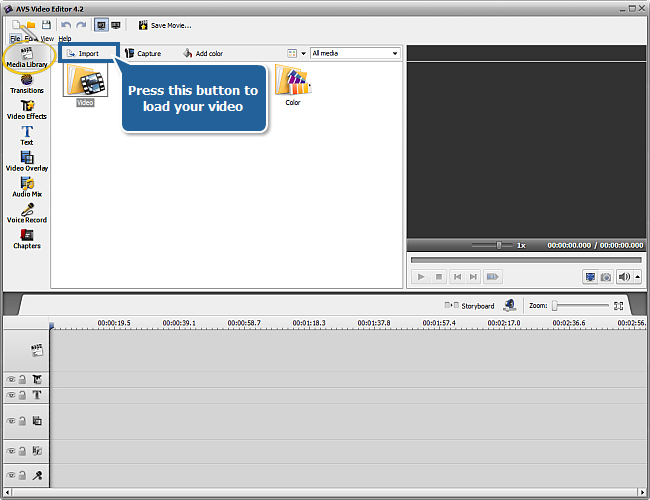Viewport: 650px width, 500px height.
Task: Lock the voice record track
Action: click(22, 475)
